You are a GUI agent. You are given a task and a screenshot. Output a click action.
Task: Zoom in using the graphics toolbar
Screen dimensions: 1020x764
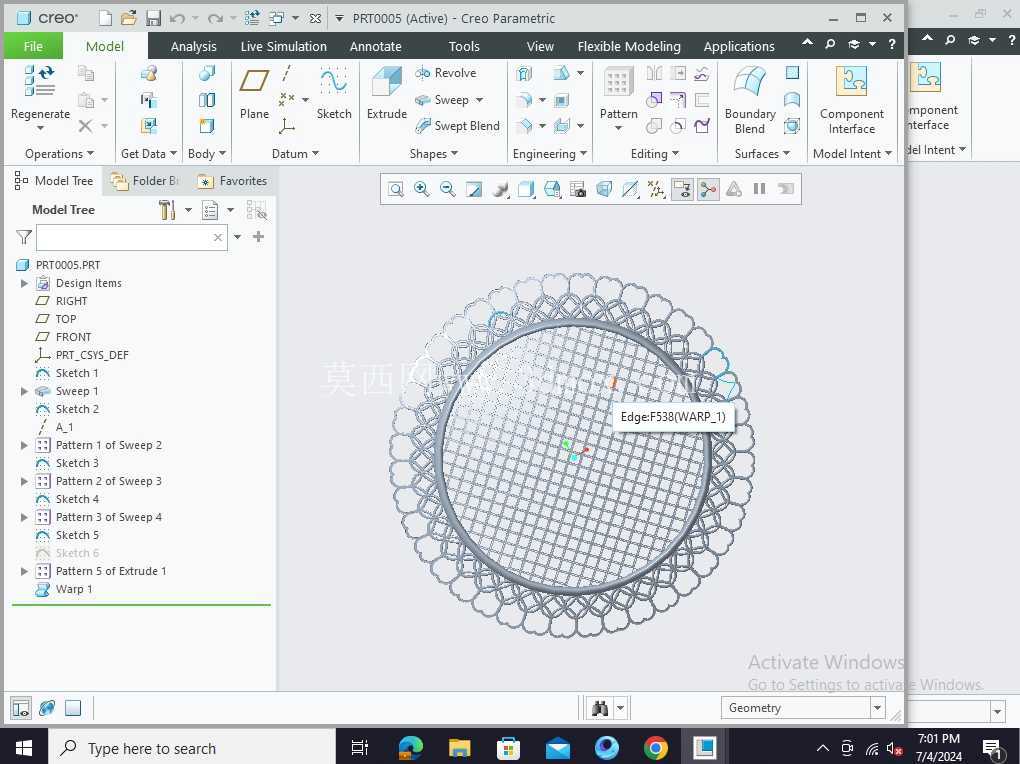point(422,189)
